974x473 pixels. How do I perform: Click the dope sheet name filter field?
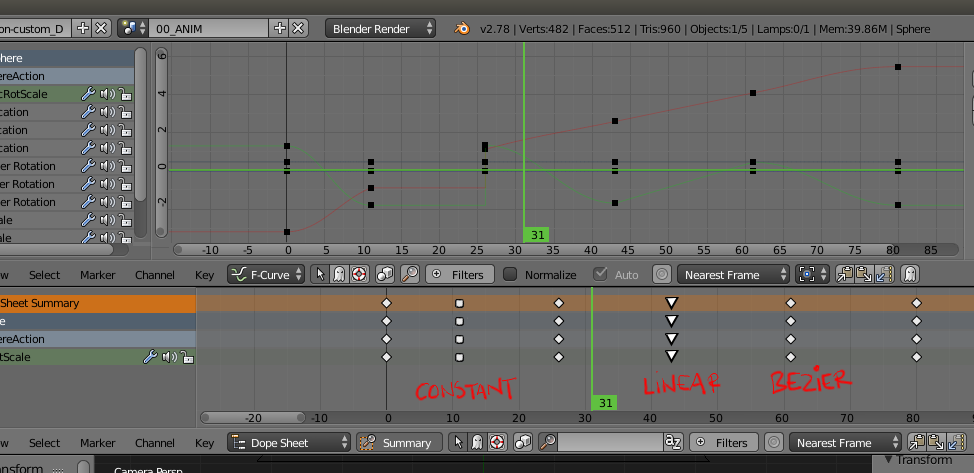point(610,443)
